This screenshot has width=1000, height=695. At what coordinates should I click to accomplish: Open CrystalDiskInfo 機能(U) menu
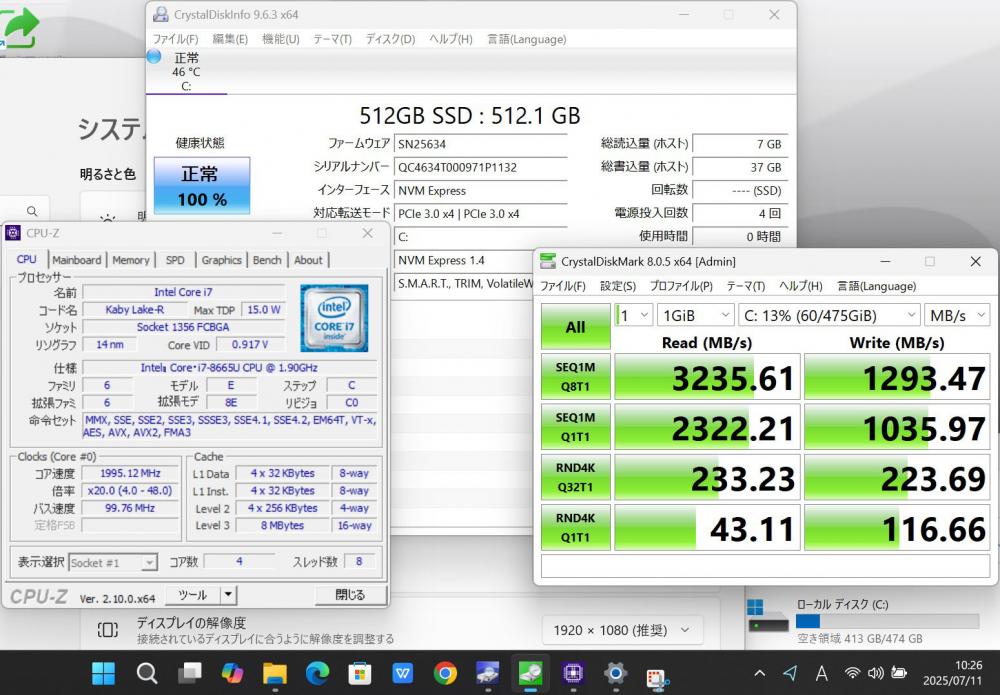[x=281, y=39]
